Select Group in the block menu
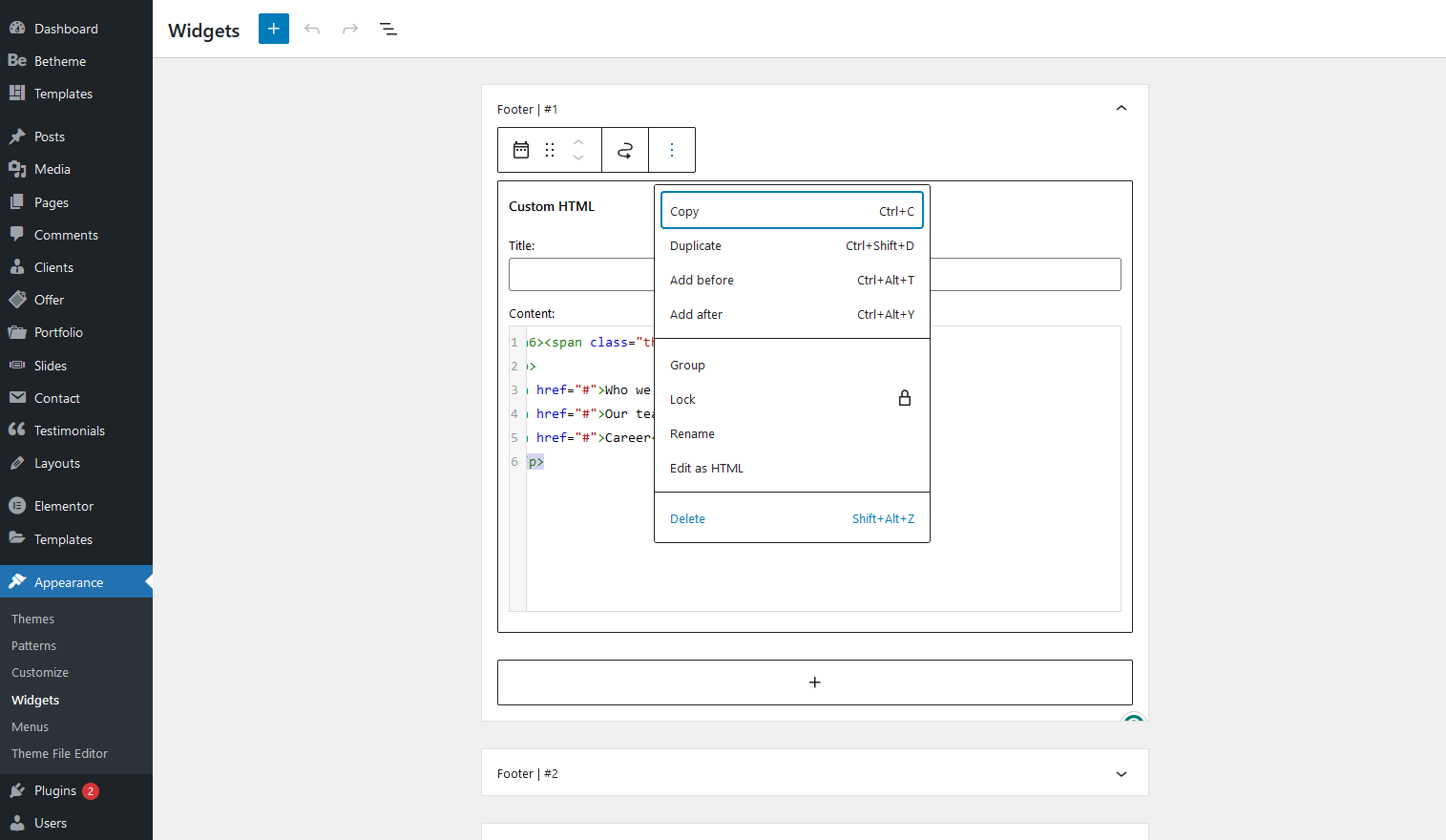Viewport: 1446px width, 840px height. pyautogui.click(x=792, y=365)
